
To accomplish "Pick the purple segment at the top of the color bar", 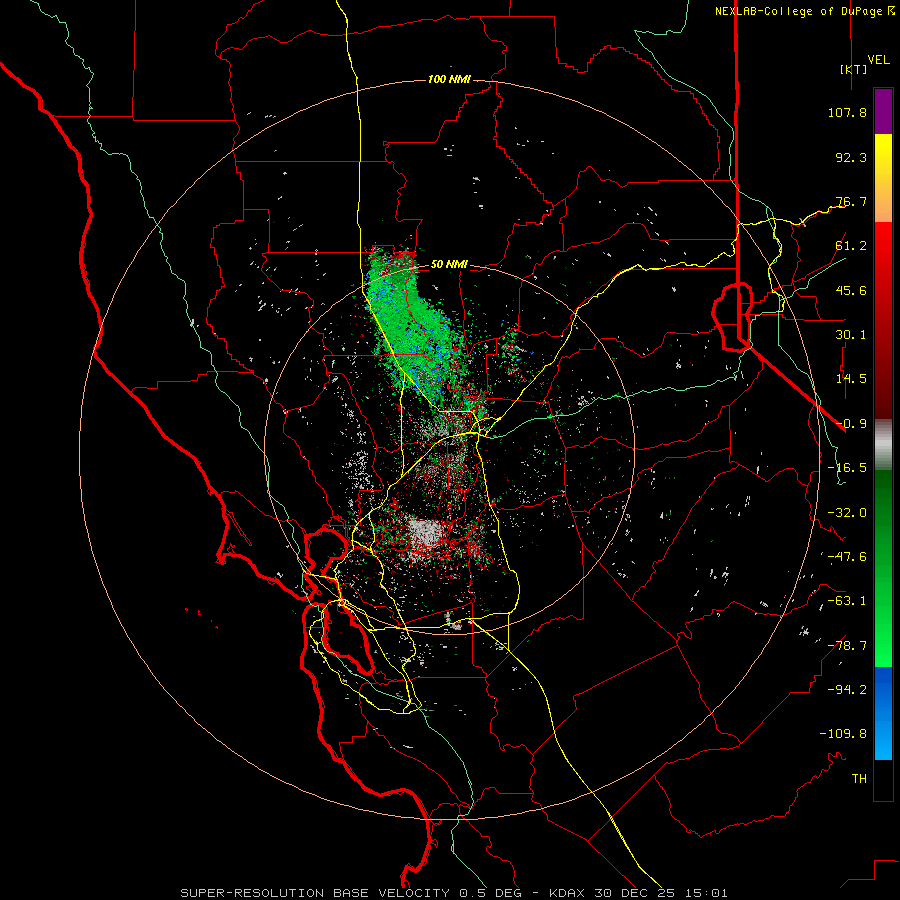I will click(x=883, y=111).
